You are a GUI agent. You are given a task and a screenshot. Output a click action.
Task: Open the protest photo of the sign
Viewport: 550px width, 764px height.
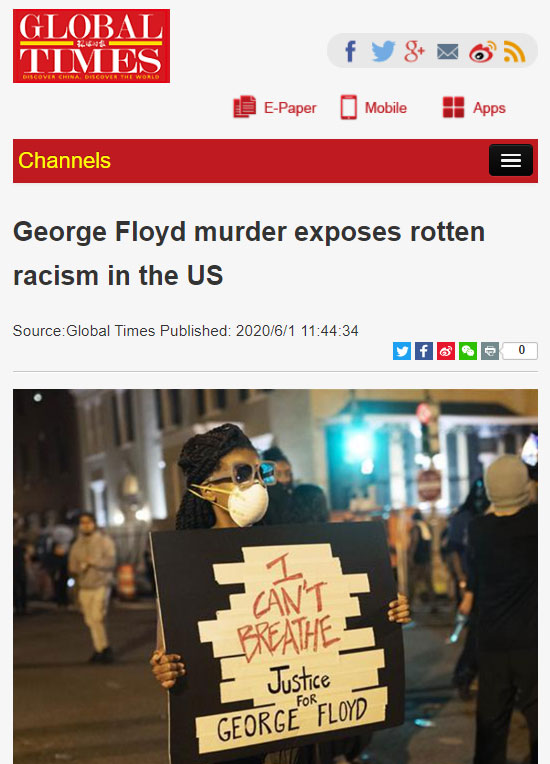tap(275, 576)
